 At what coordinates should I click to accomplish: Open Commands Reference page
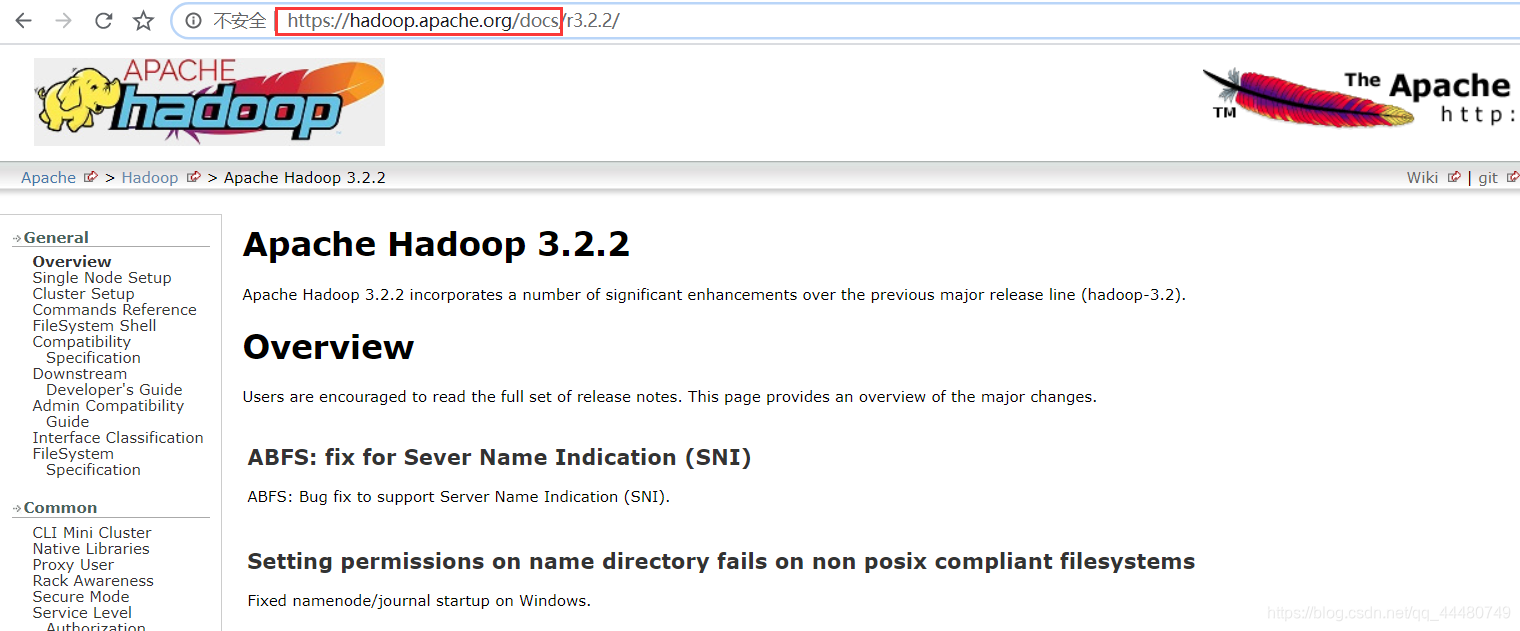[x=114, y=310]
